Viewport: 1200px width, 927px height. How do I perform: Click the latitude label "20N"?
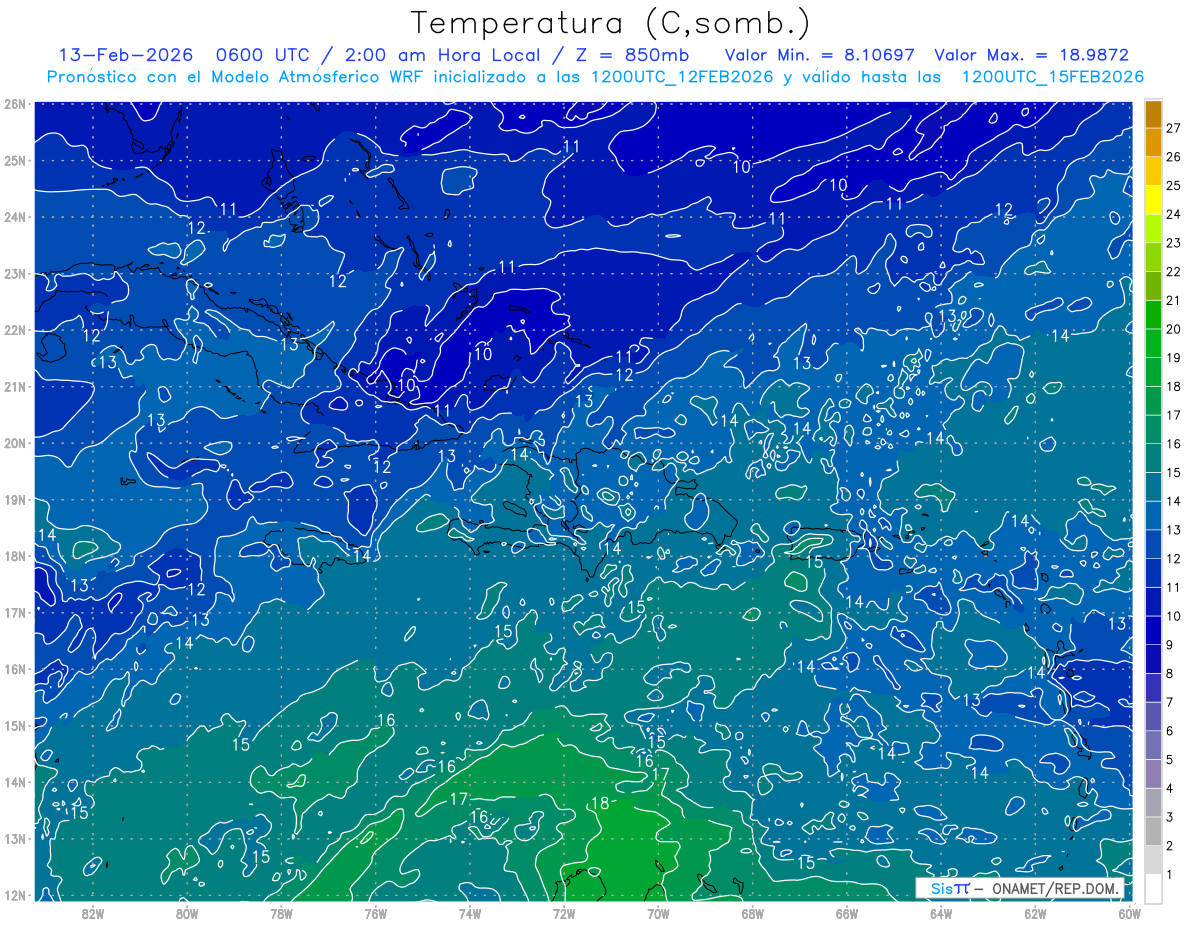pos(14,443)
